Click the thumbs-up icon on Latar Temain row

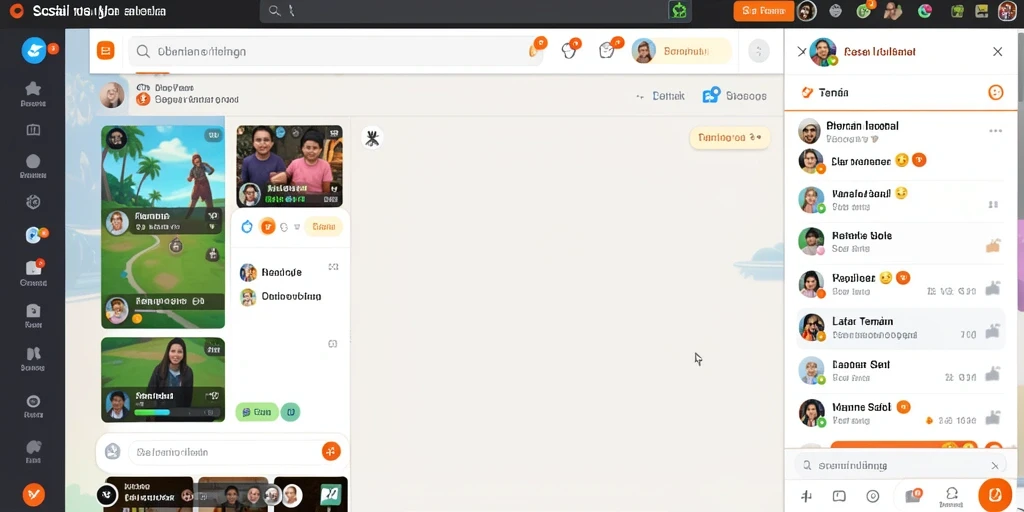pyautogui.click(x=993, y=332)
